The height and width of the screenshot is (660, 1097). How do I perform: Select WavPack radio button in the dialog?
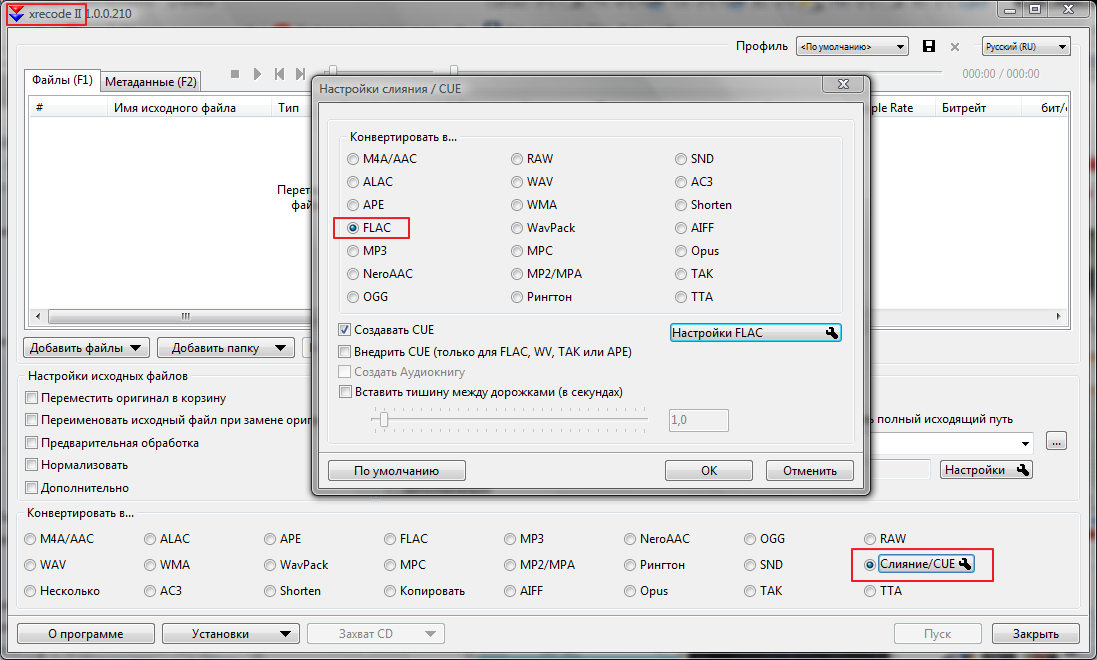(x=517, y=228)
